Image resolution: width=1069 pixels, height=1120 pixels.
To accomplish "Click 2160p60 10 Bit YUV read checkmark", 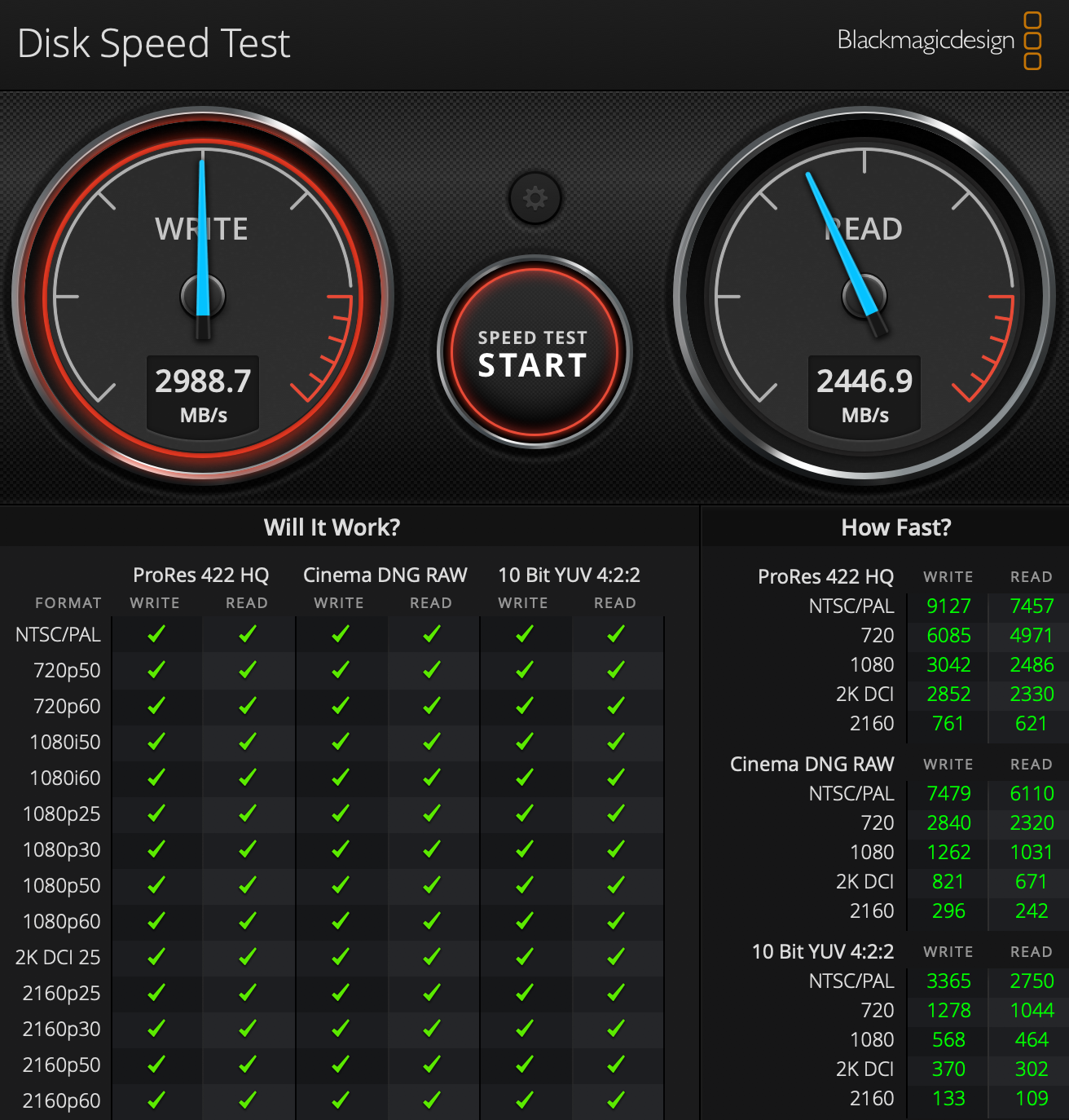I will coord(616,1100).
